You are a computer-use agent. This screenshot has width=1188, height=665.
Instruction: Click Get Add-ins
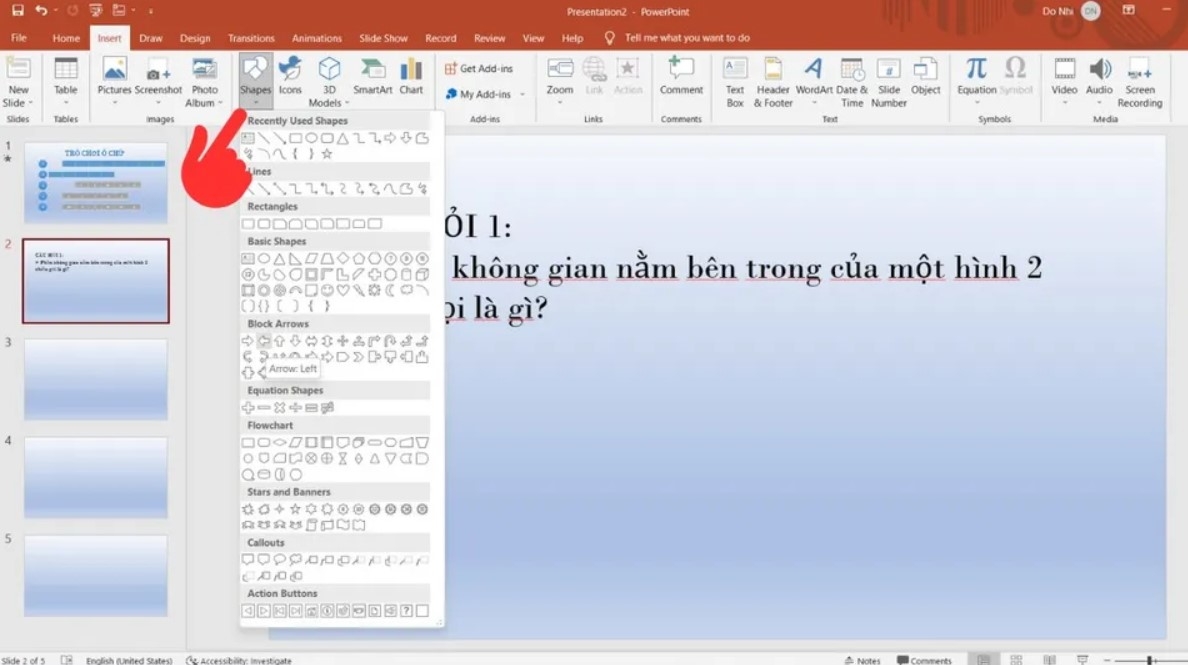click(x=479, y=68)
